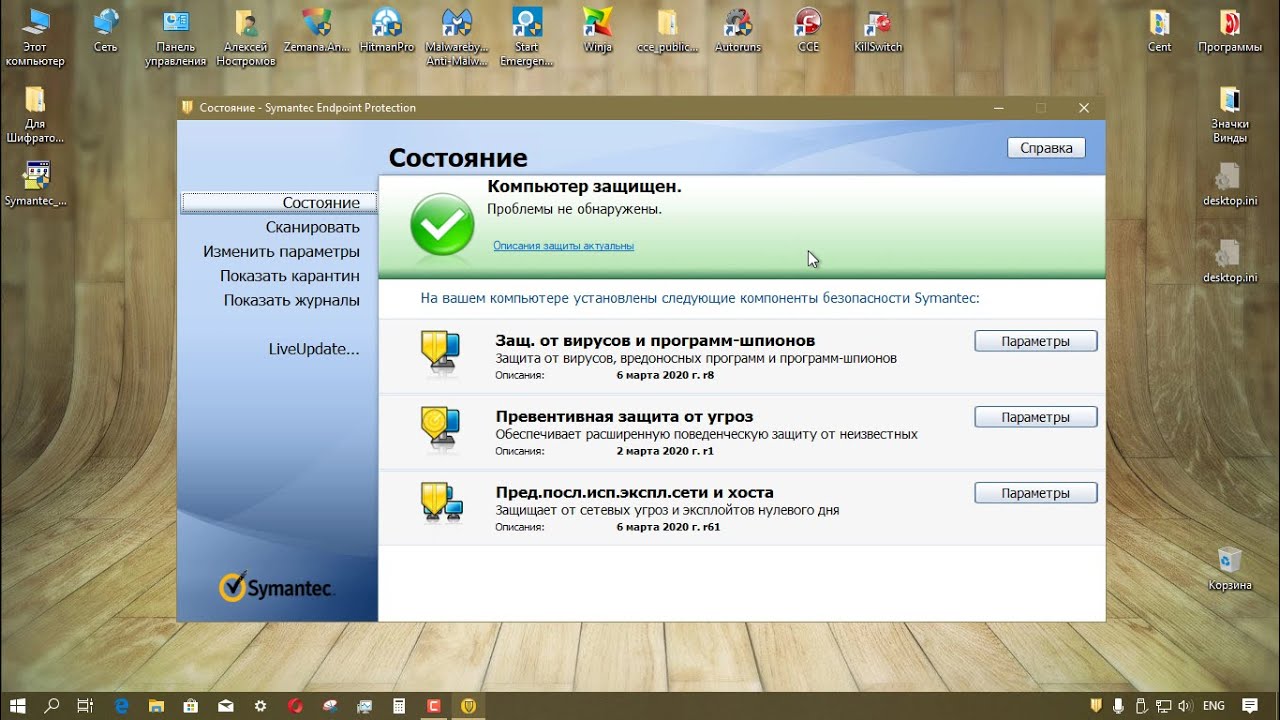Open the Calculator taskbar icon
1280x720 pixels.
pos(399,705)
